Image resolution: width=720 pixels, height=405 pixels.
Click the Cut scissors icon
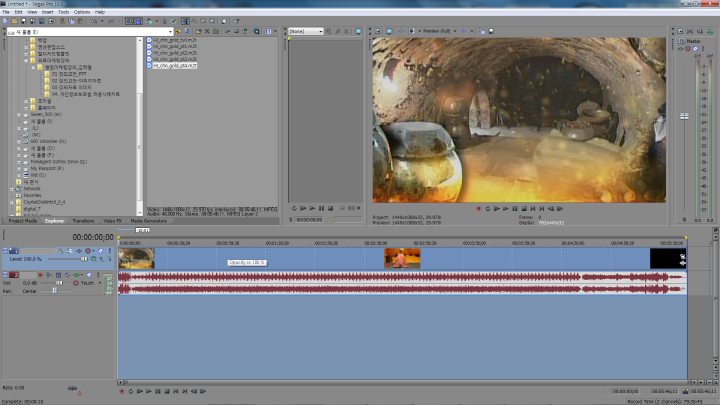[x=62, y=21]
